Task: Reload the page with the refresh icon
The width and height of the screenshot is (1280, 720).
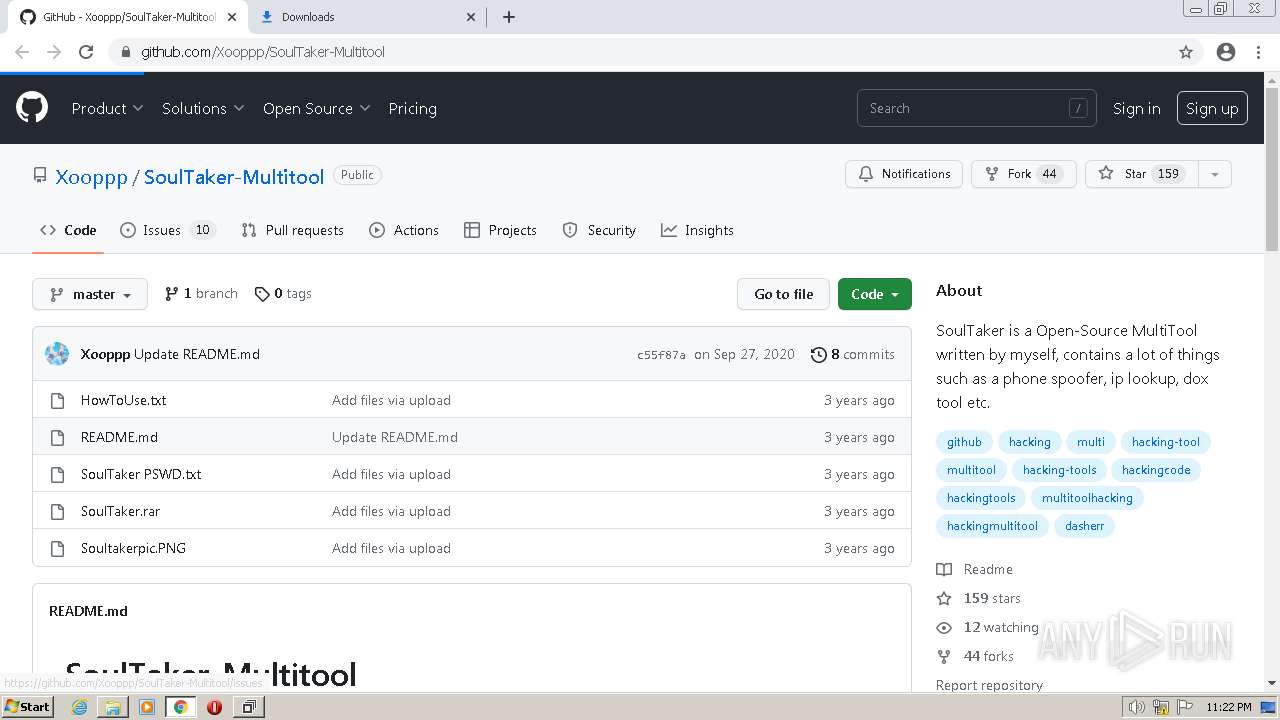Action: (x=86, y=52)
